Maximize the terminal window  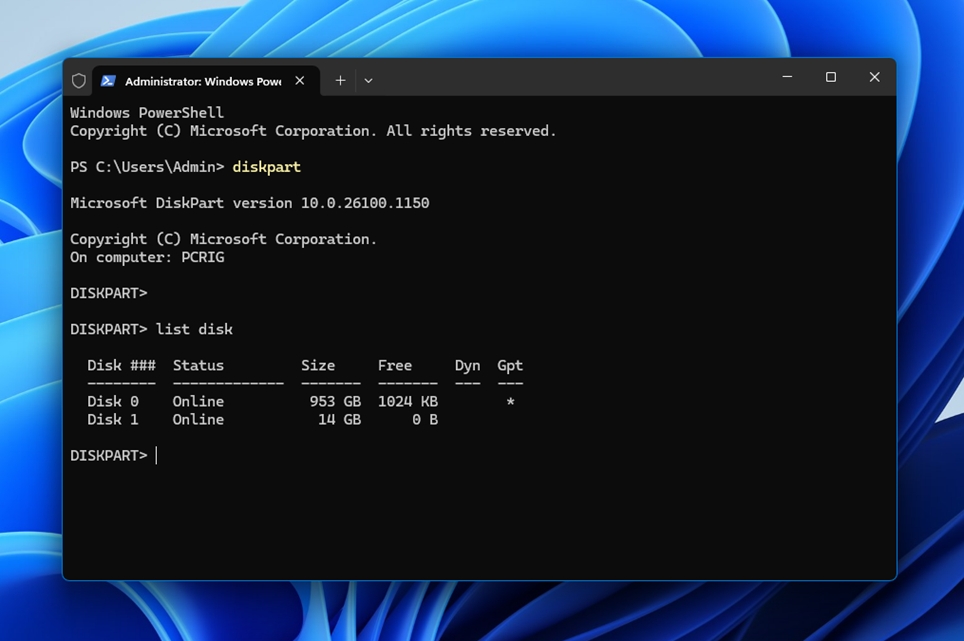tap(831, 77)
